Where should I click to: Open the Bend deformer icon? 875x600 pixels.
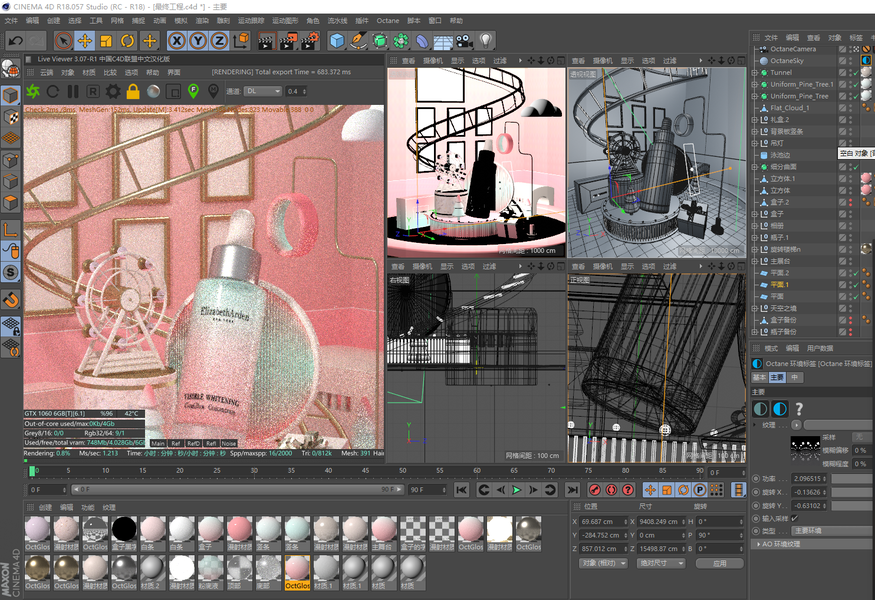tap(422, 41)
